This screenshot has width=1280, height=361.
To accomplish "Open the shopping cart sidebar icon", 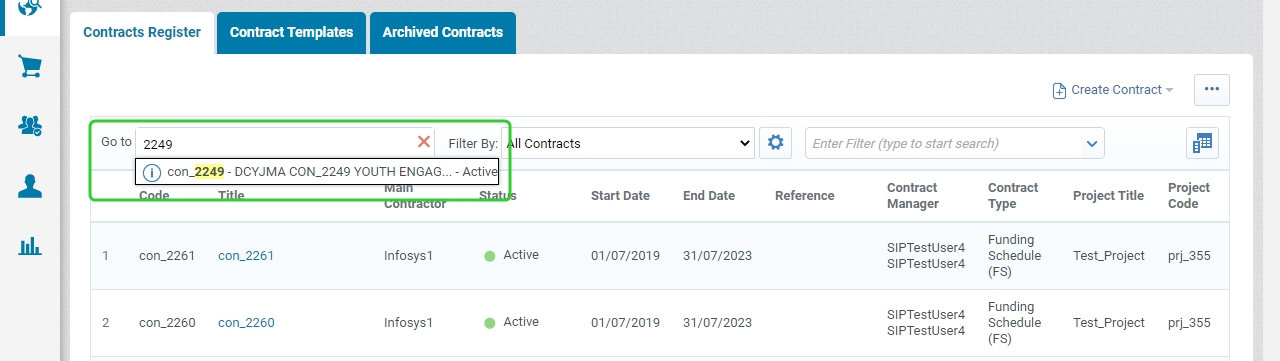I will tap(30, 67).
